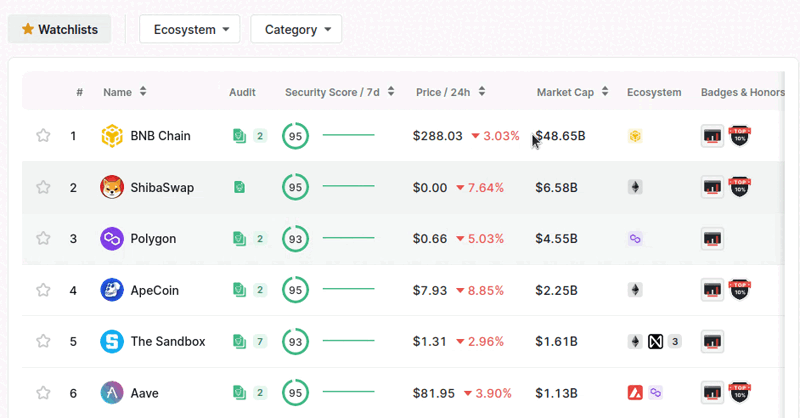This screenshot has width=800, height=418.
Task: Click The Sandbox logo icon
Action: click(112, 342)
